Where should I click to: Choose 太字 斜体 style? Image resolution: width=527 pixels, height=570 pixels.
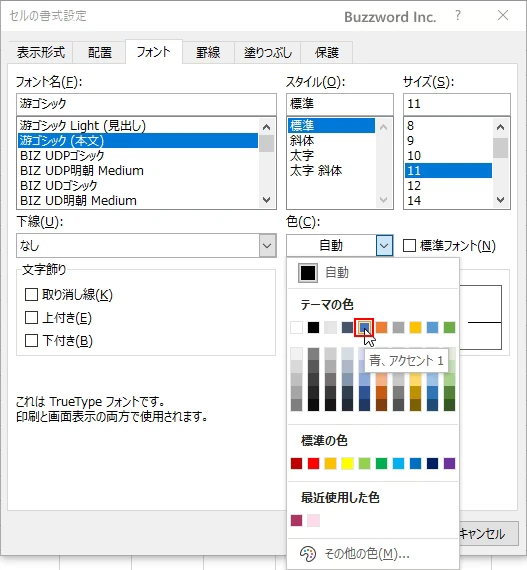pos(331,170)
